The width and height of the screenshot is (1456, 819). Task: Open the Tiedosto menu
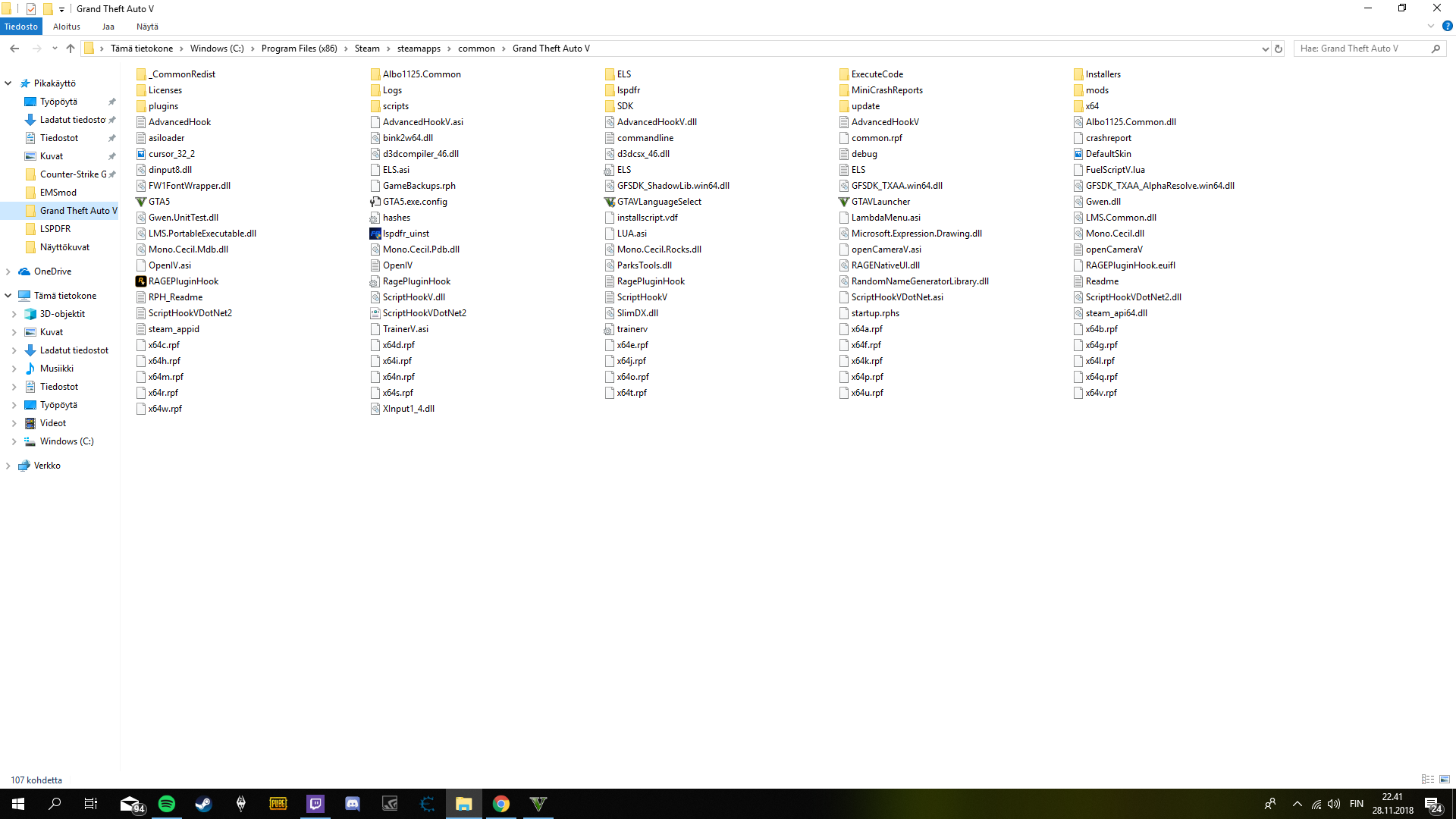[21, 27]
